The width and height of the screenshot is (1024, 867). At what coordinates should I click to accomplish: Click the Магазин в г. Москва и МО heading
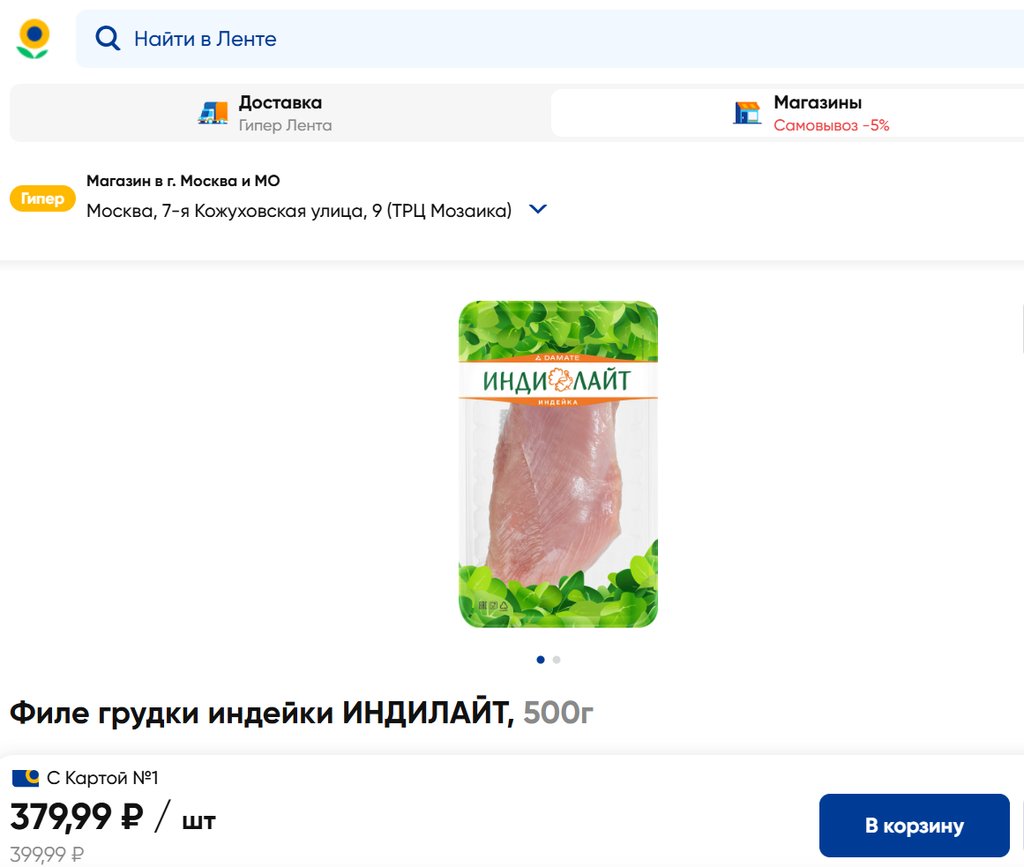(x=183, y=181)
